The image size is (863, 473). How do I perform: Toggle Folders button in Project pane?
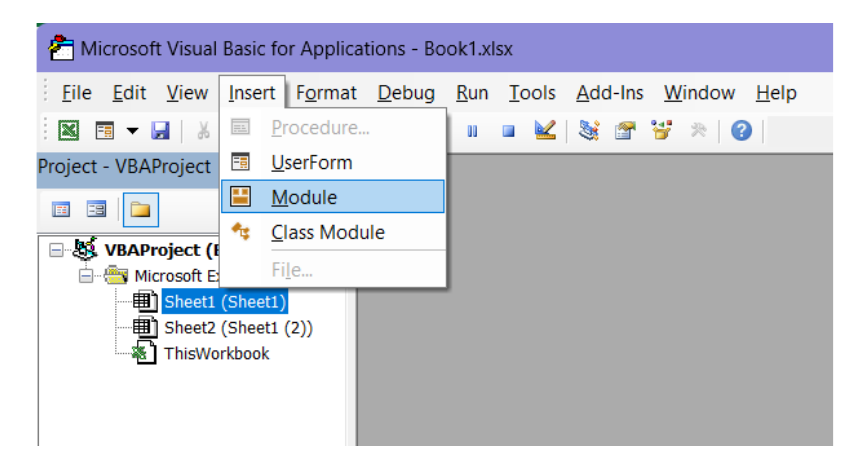[141, 209]
